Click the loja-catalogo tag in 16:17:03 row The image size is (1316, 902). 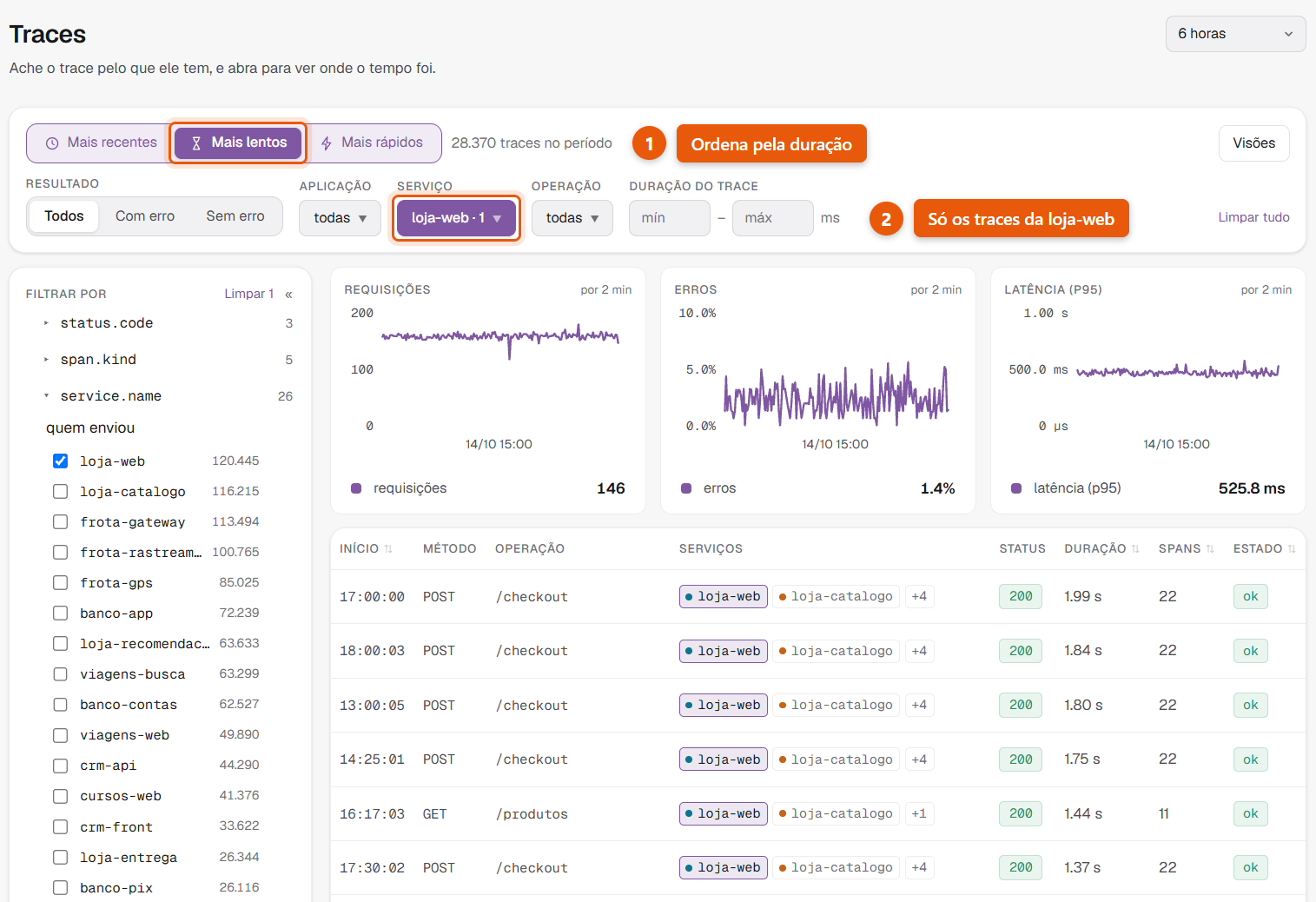coord(836,814)
